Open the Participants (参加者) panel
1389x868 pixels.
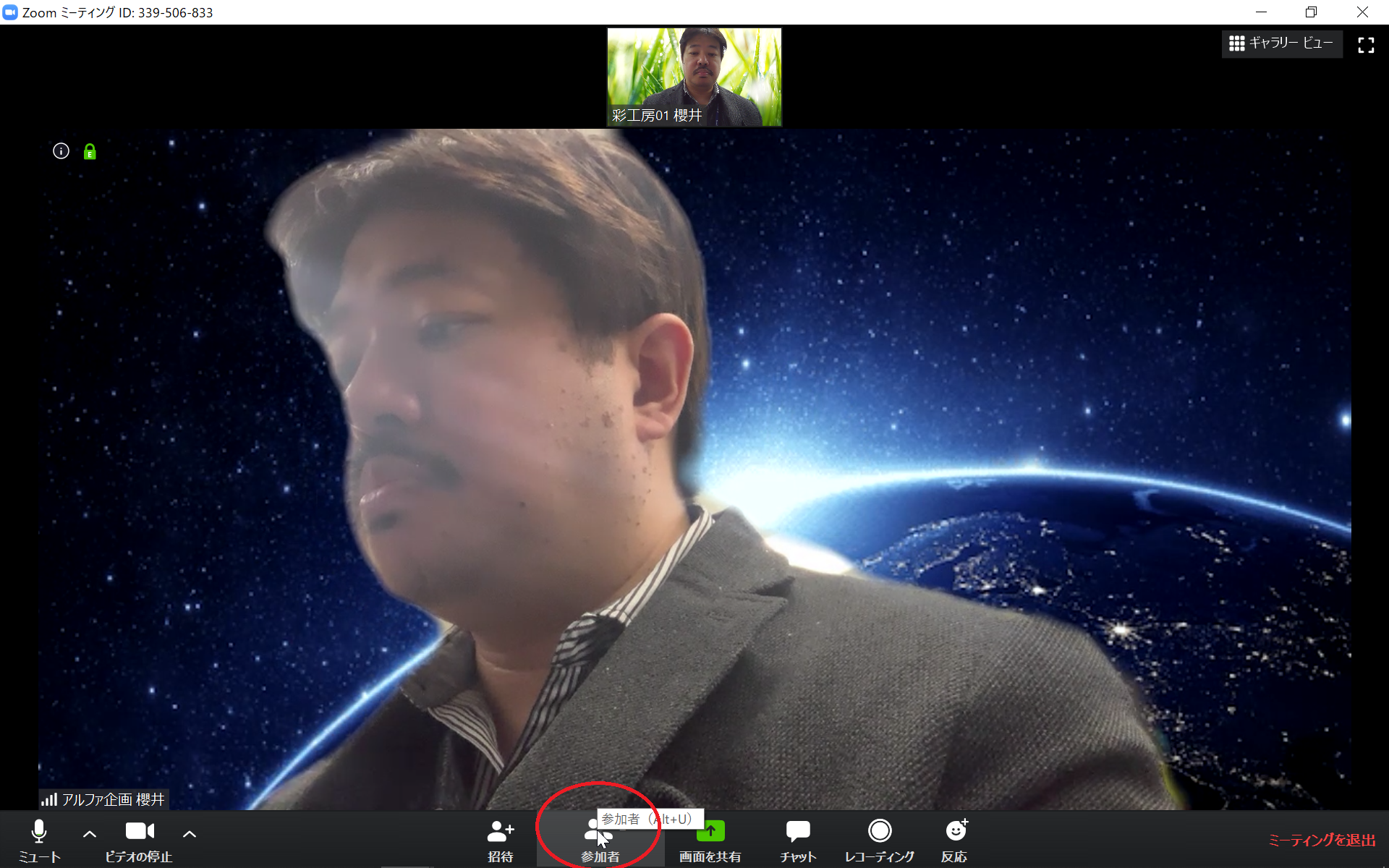coord(600,840)
